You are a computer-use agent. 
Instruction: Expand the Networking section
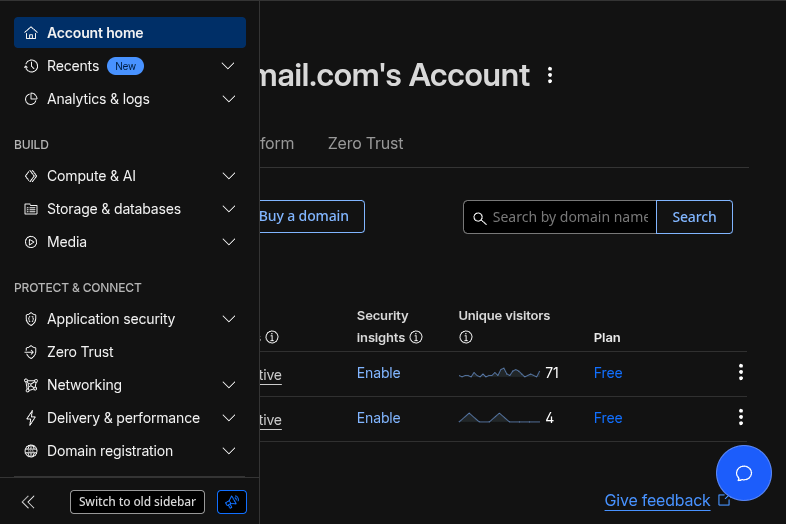point(228,385)
